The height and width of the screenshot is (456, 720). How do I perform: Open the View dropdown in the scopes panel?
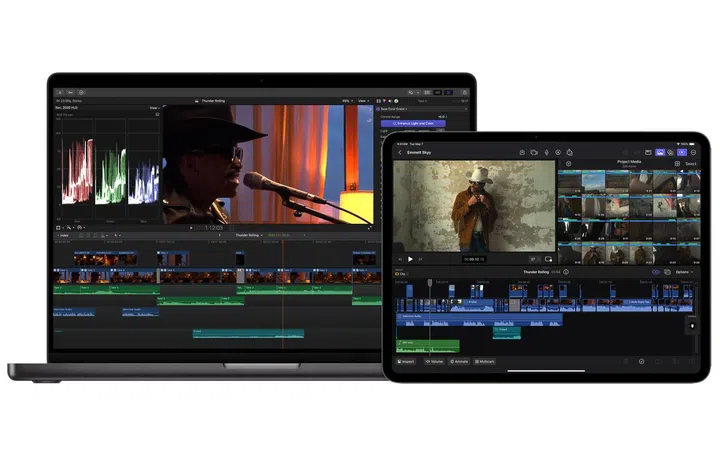154,108
